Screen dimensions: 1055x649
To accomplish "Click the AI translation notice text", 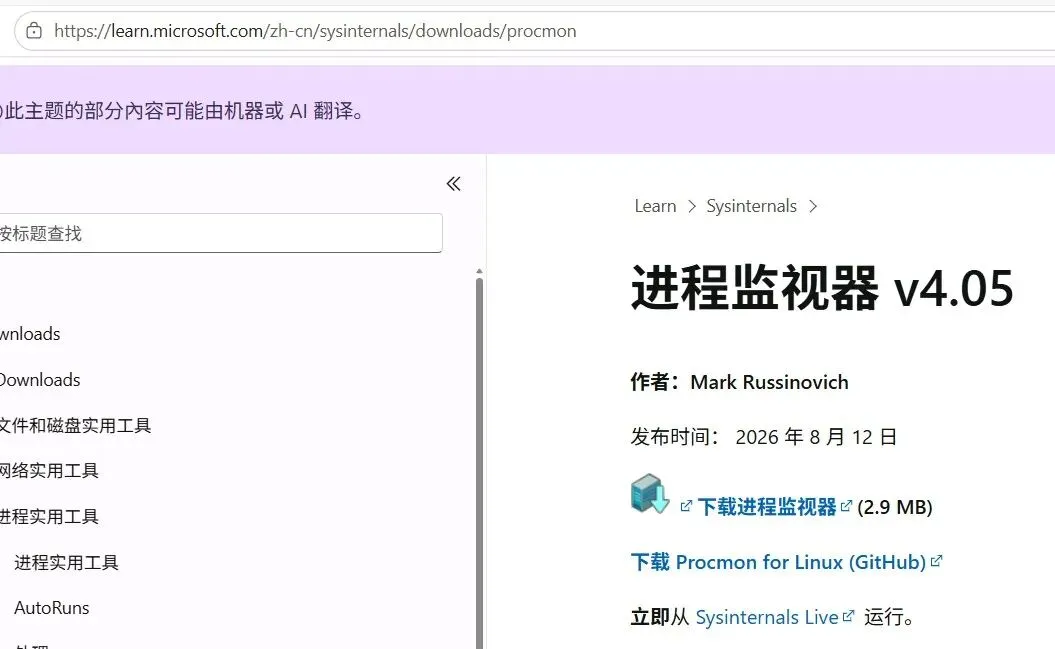I will click(183, 110).
